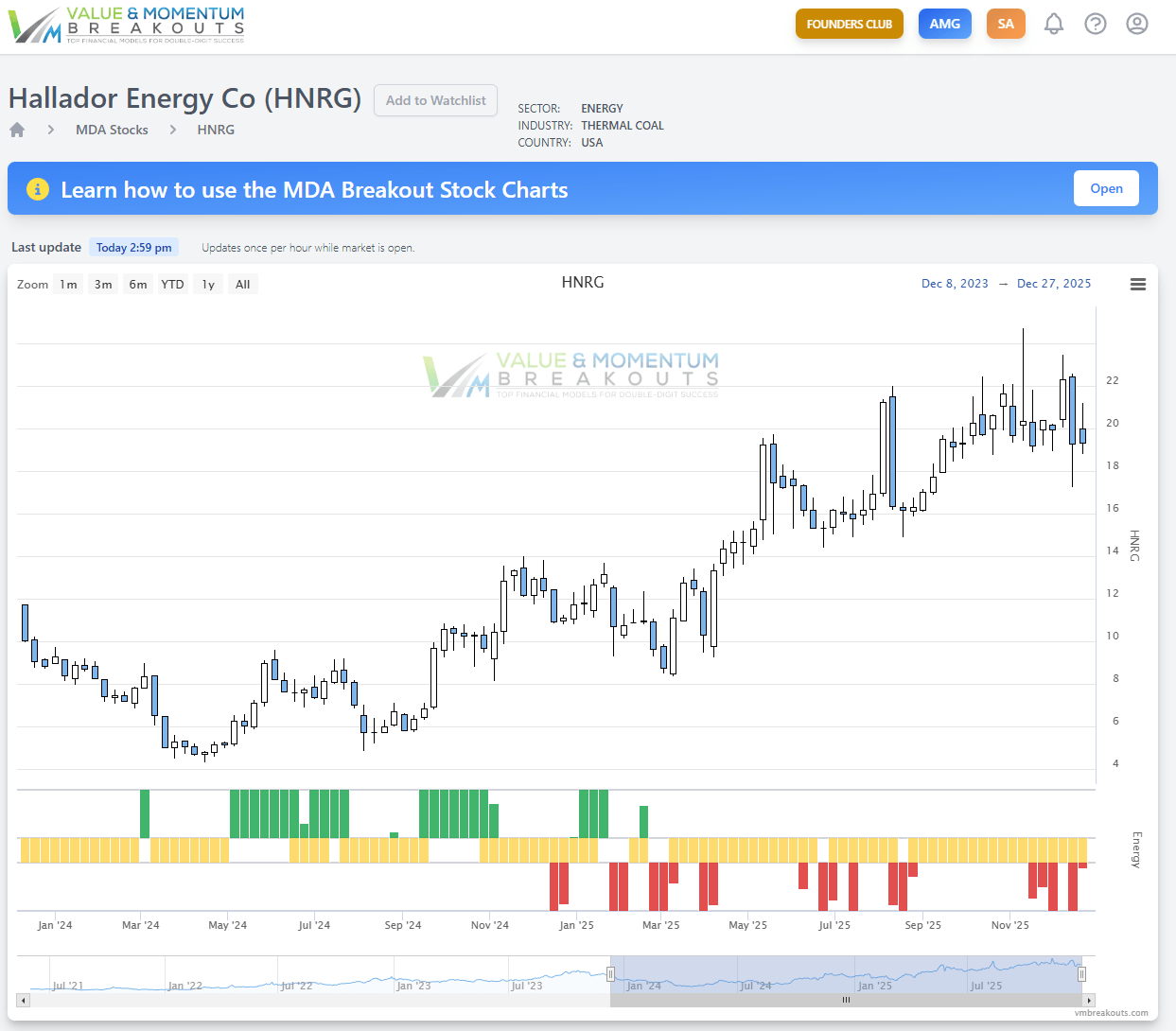Open the user account profile icon
1176x1031 pixels.
pyautogui.click(x=1137, y=24)
